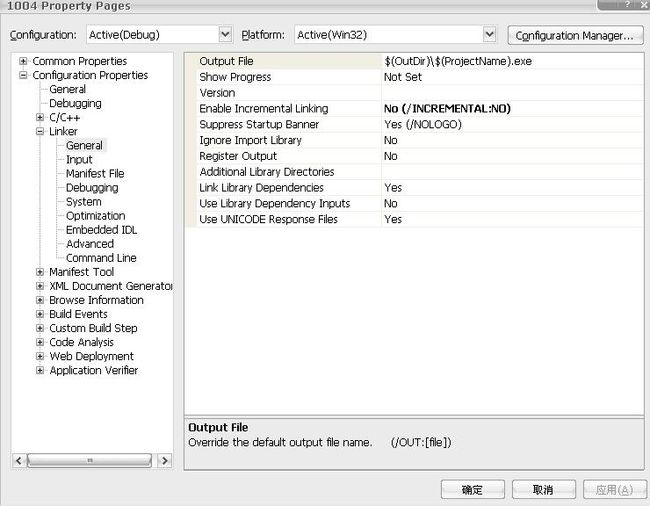Collapse the Configuration Properties node
The image size is (650, 506).
tap(23, 75)
